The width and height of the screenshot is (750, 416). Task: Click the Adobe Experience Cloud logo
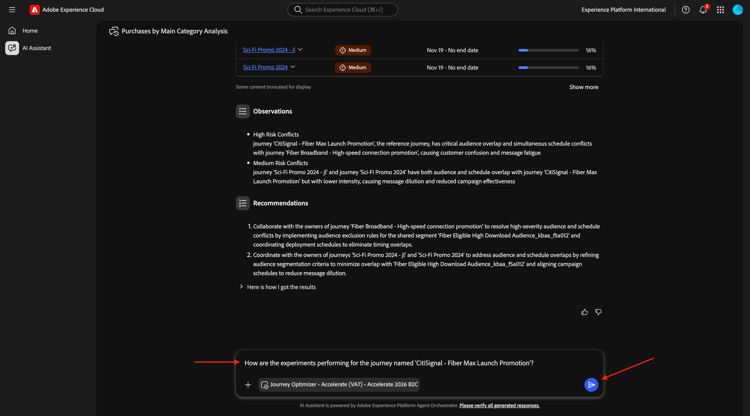click(34, 10)
